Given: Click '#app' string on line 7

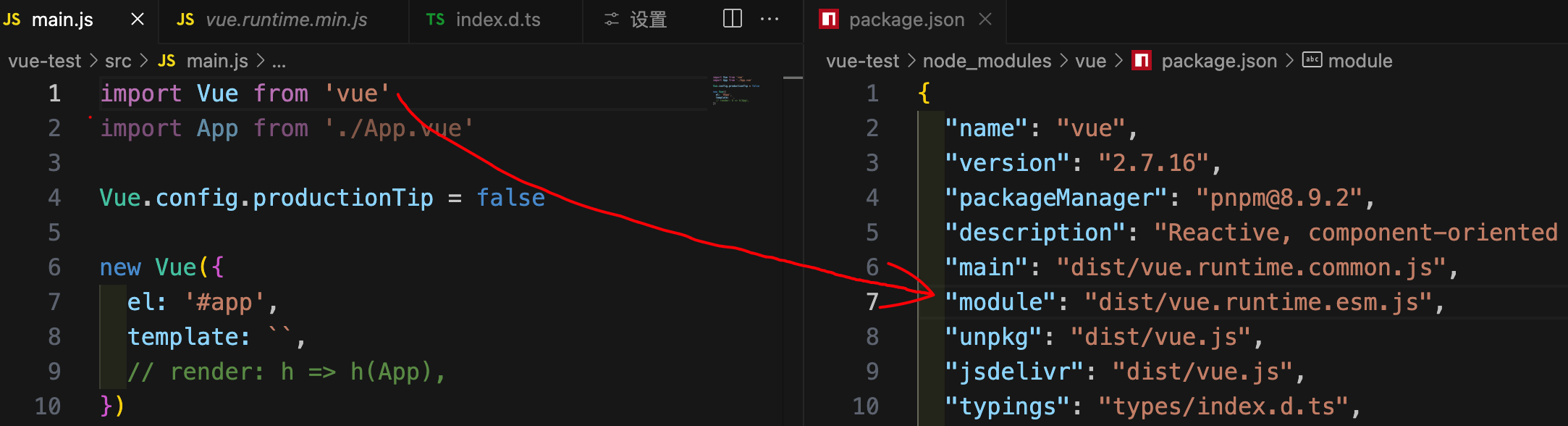Looking at the screenshot, I should [225, 302].
